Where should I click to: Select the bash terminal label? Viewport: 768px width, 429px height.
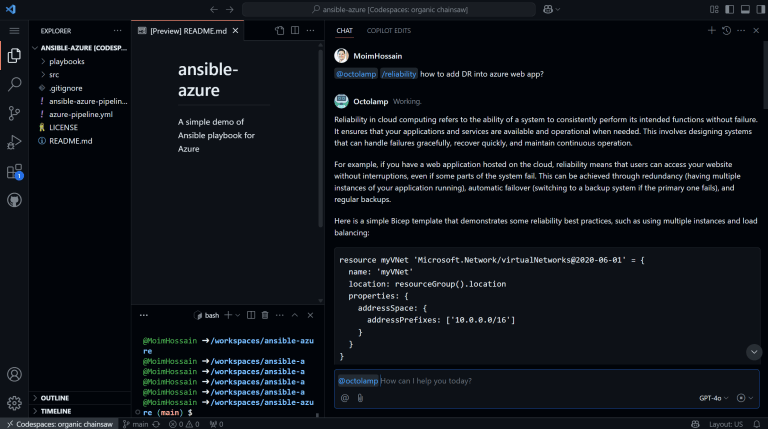point(207,315)
